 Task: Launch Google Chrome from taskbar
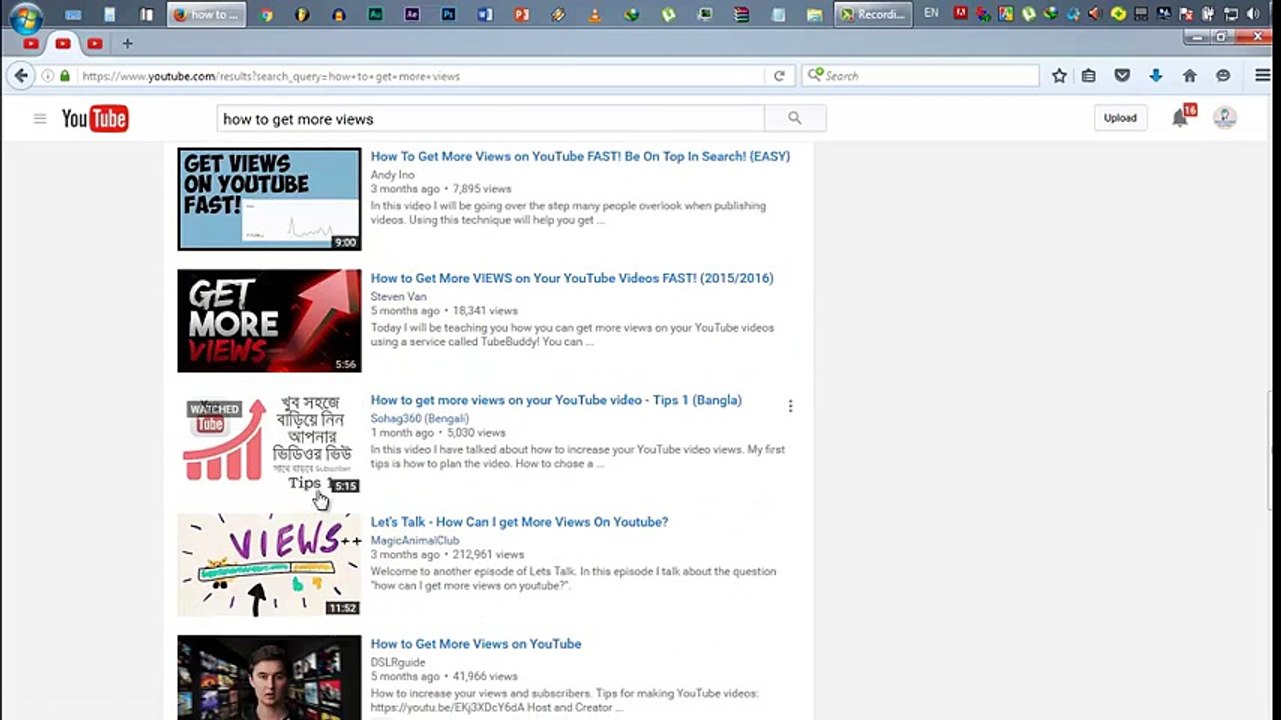tap(266, 15)
